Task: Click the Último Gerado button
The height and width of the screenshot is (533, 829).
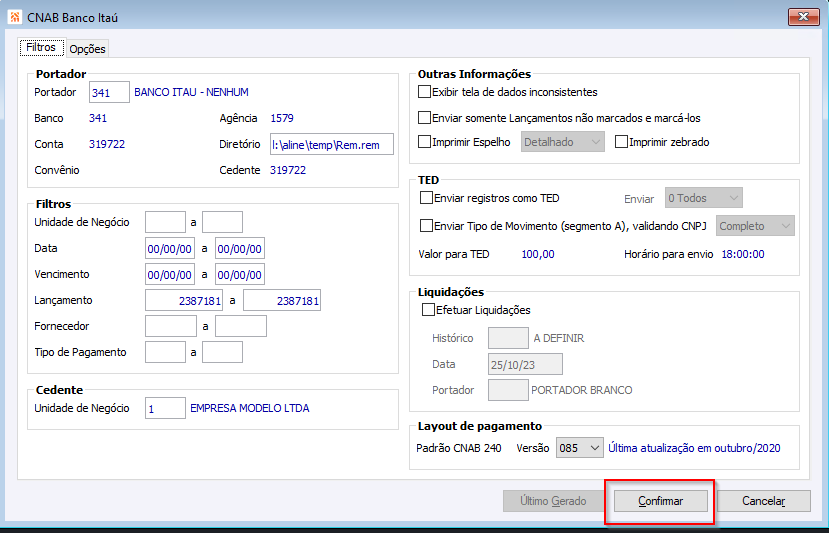Action: [553, 501]
